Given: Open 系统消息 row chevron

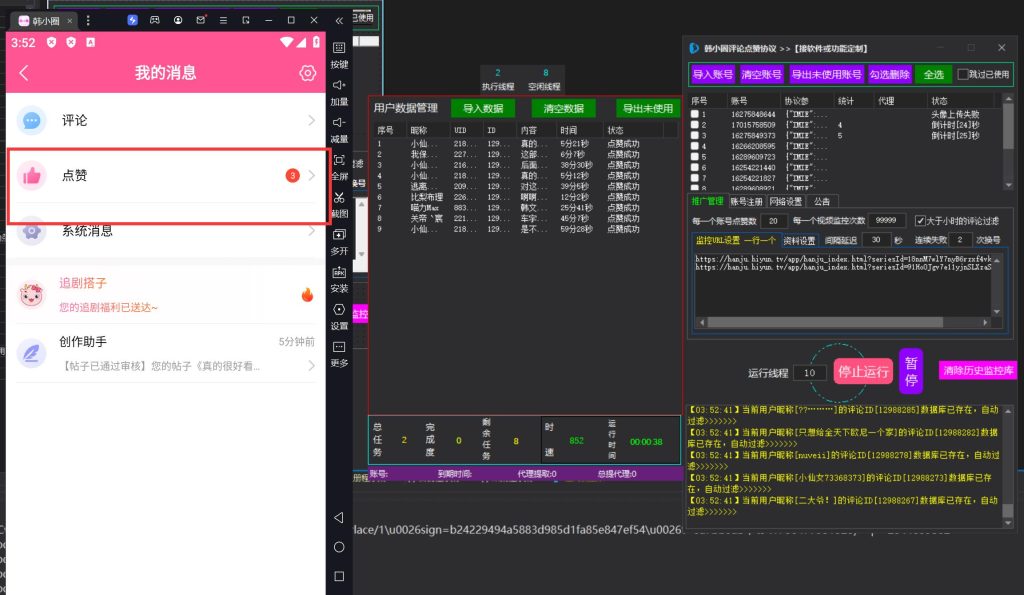Looking at the screenshot, I should (x=312, y=231).
